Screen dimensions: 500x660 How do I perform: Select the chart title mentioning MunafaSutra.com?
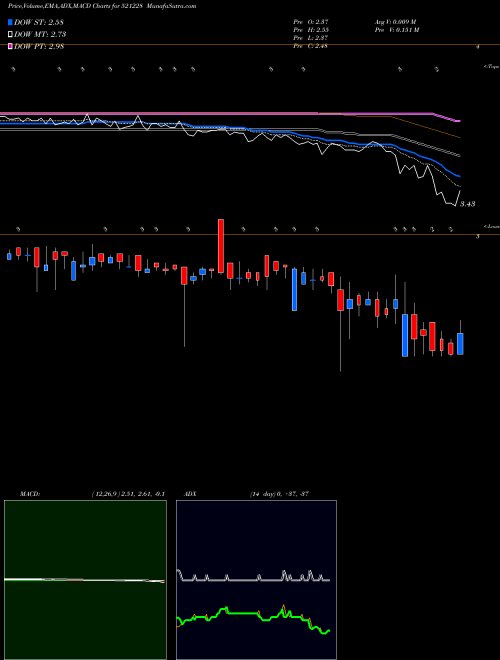(x=102, y=6)
